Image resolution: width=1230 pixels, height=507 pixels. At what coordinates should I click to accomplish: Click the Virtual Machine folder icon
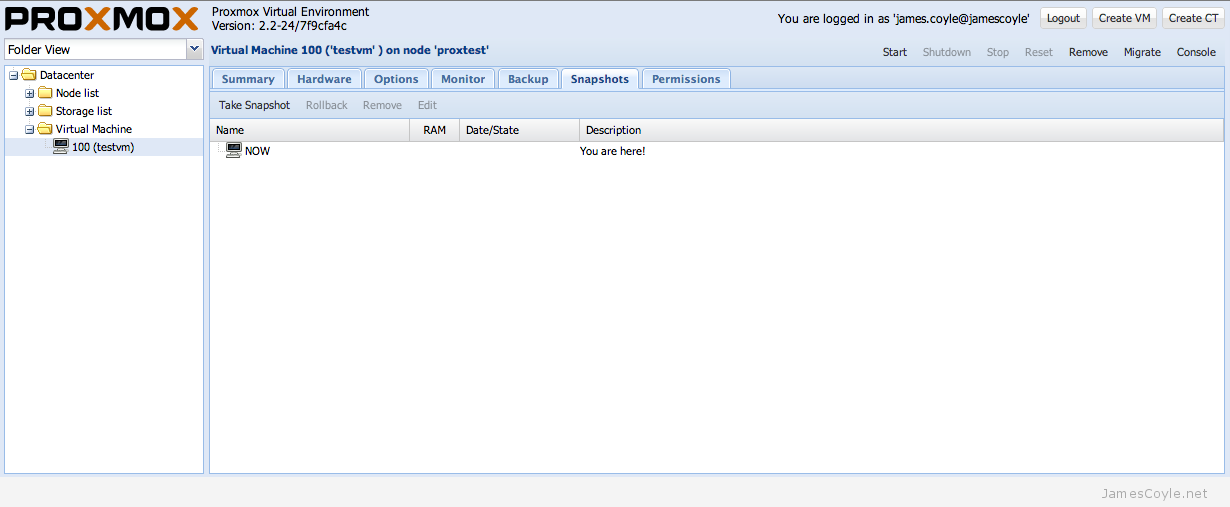45,129
